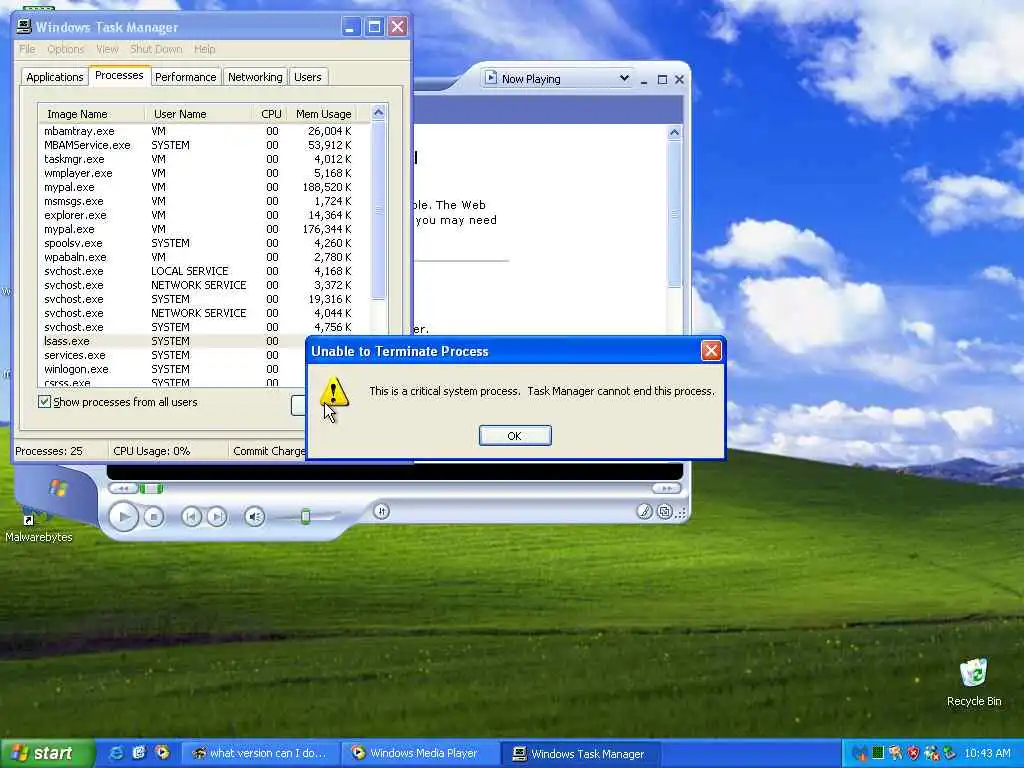This screenshot has width=1024, height=768.
Task: Select the services.exe process row
Action: tap(173, 355)
